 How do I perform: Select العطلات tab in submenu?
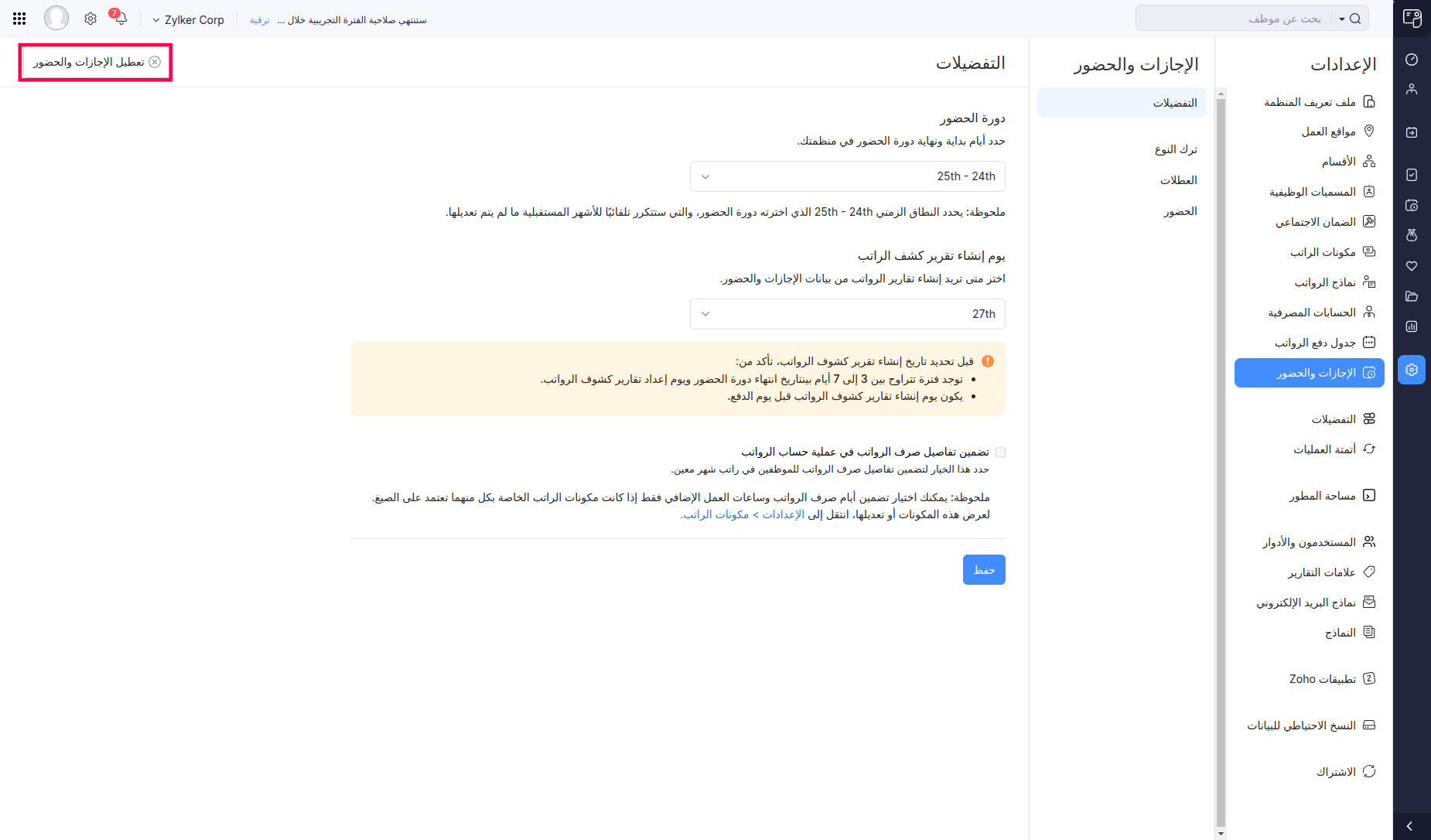tap(1178, 180)
